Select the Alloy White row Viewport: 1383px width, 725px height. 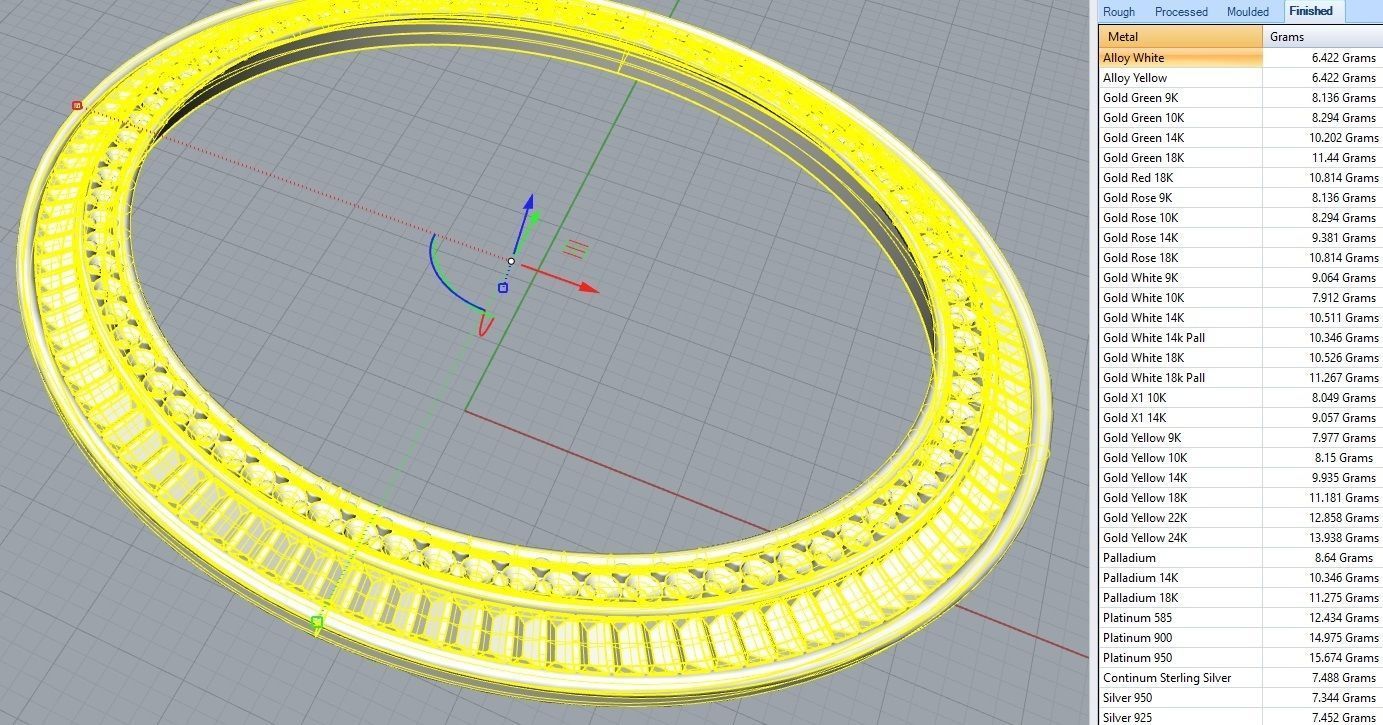coord(1240,58)
